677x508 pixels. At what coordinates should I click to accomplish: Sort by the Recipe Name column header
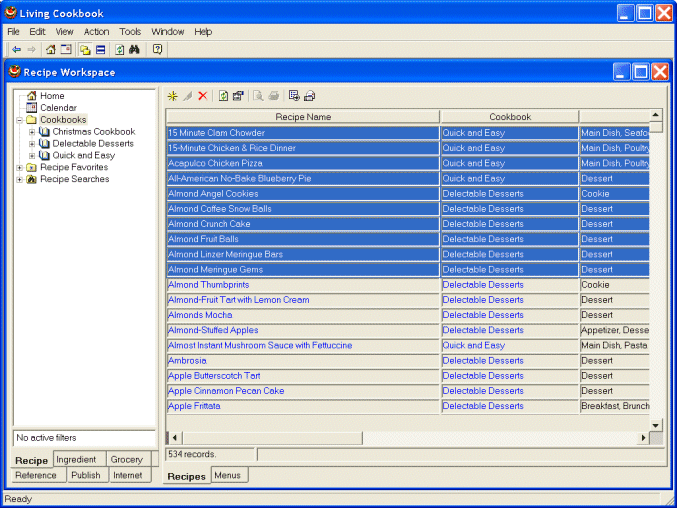(303, 117)
